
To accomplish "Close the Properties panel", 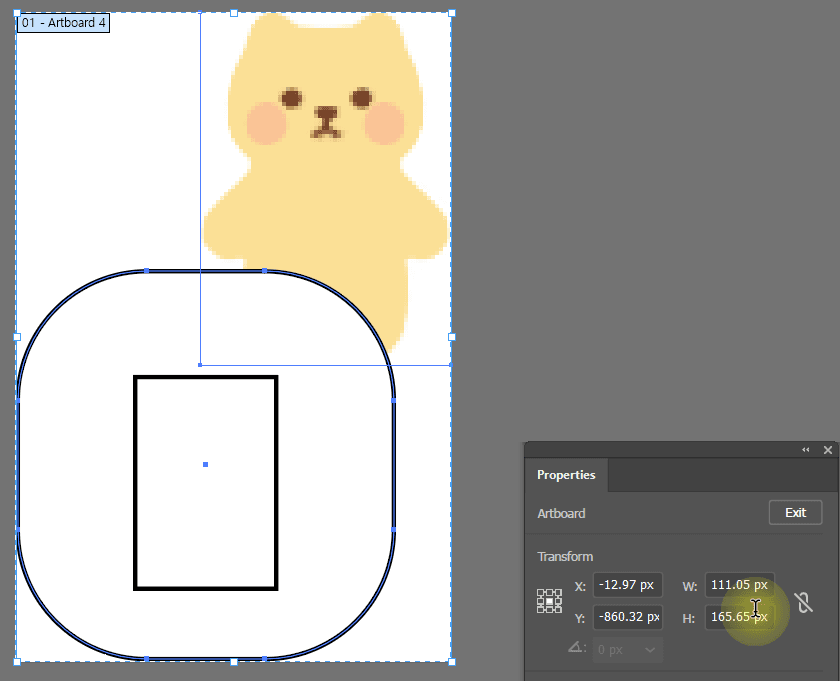I will tap(828, 450).
